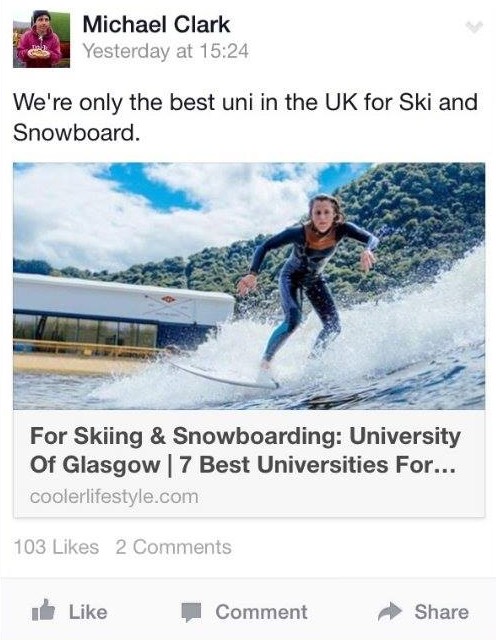The image size is (496, 640).
Task: View the 2 Comments thread
Action: tap(173, 547)
